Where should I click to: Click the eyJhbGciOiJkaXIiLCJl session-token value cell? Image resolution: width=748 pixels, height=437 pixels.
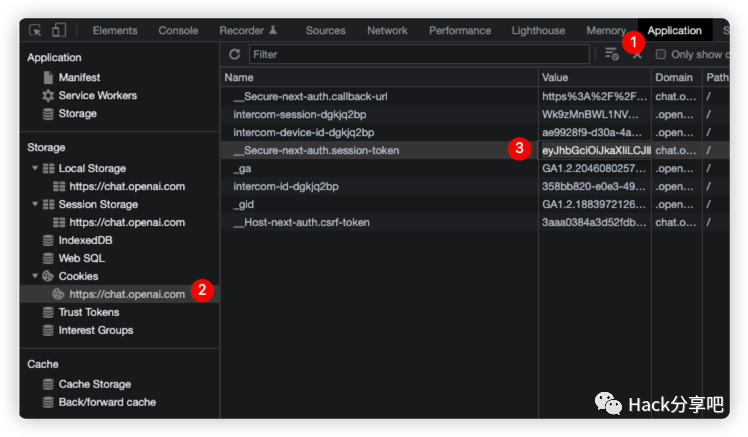(x=595, y=150)
